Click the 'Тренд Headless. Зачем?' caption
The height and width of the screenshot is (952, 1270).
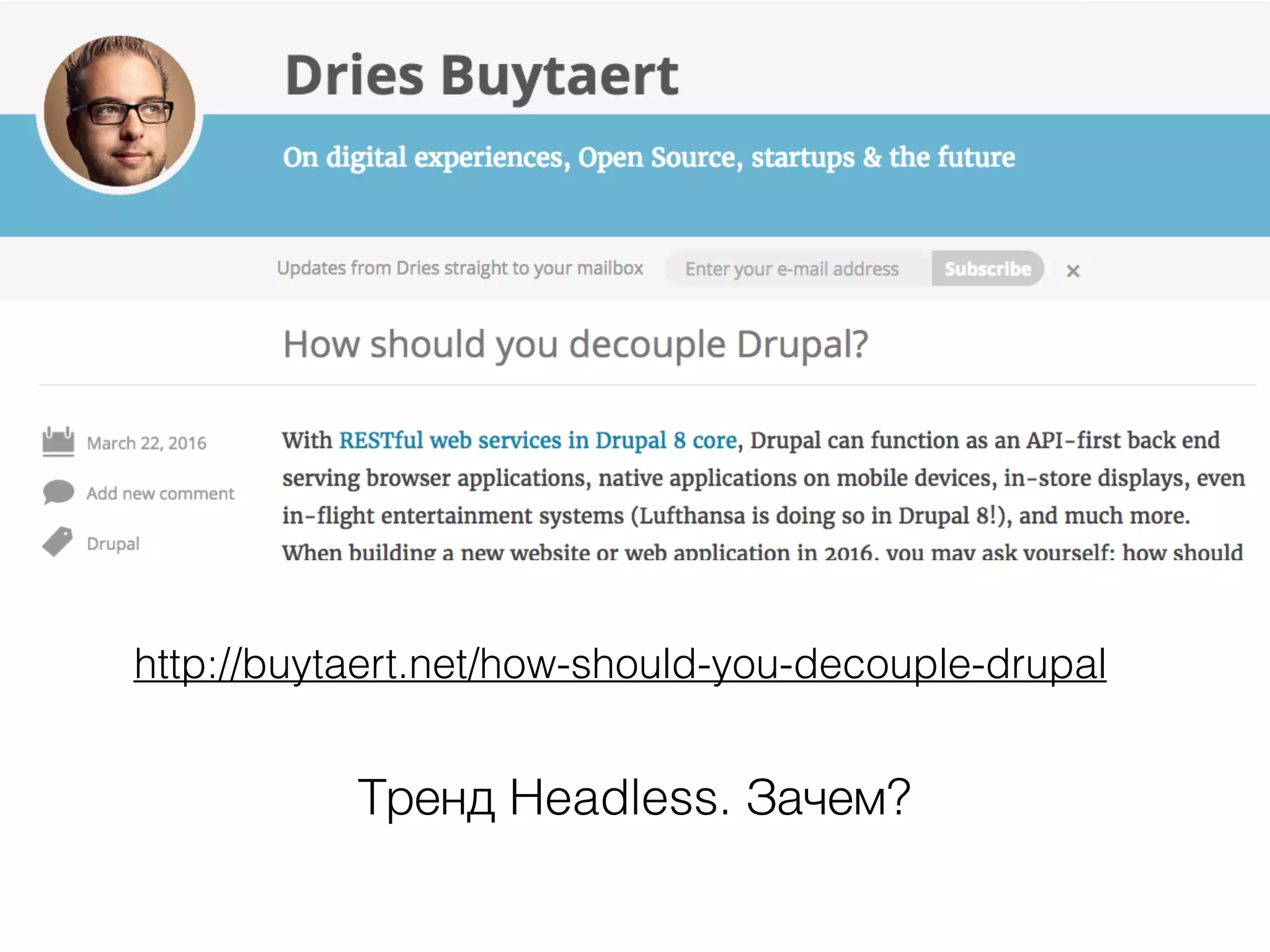click(634, 798)
